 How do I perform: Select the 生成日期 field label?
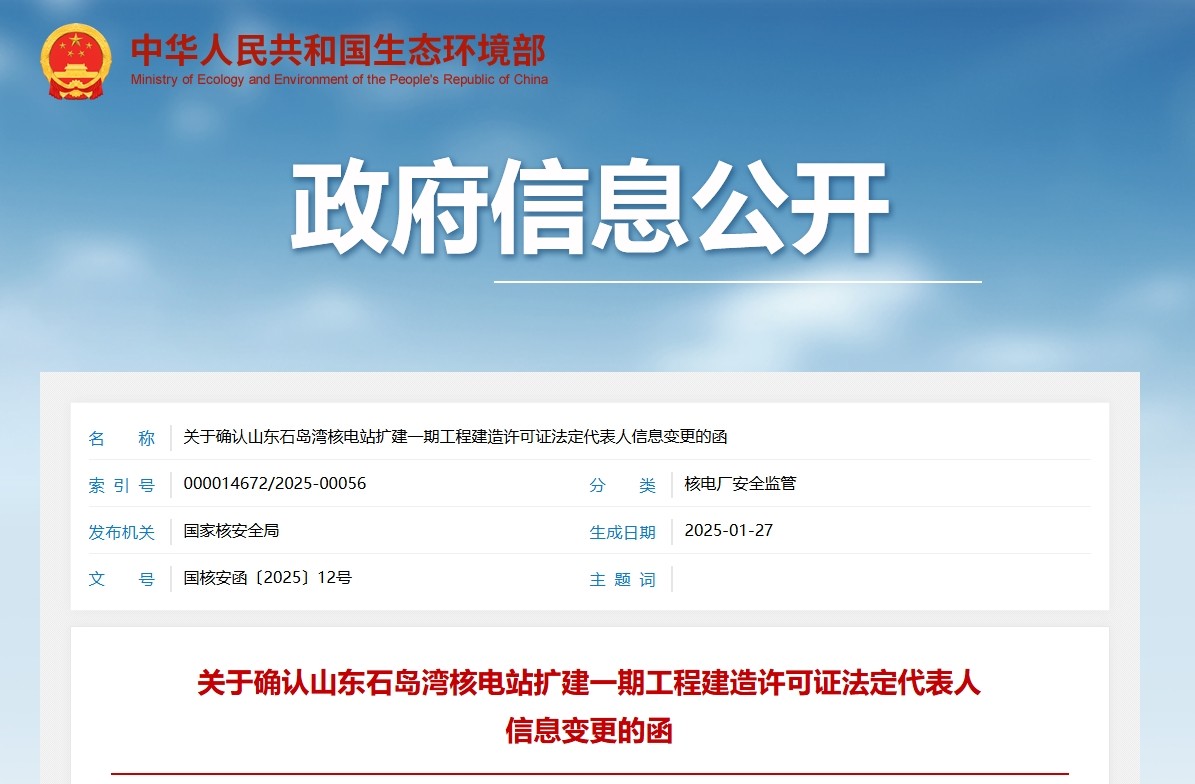pos(622,533)
